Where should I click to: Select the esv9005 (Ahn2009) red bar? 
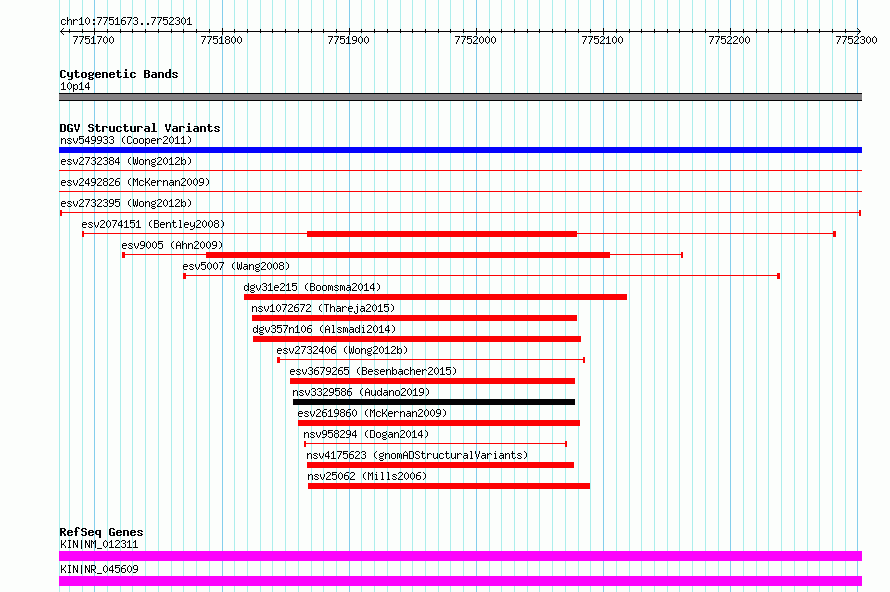pos(408,255)
